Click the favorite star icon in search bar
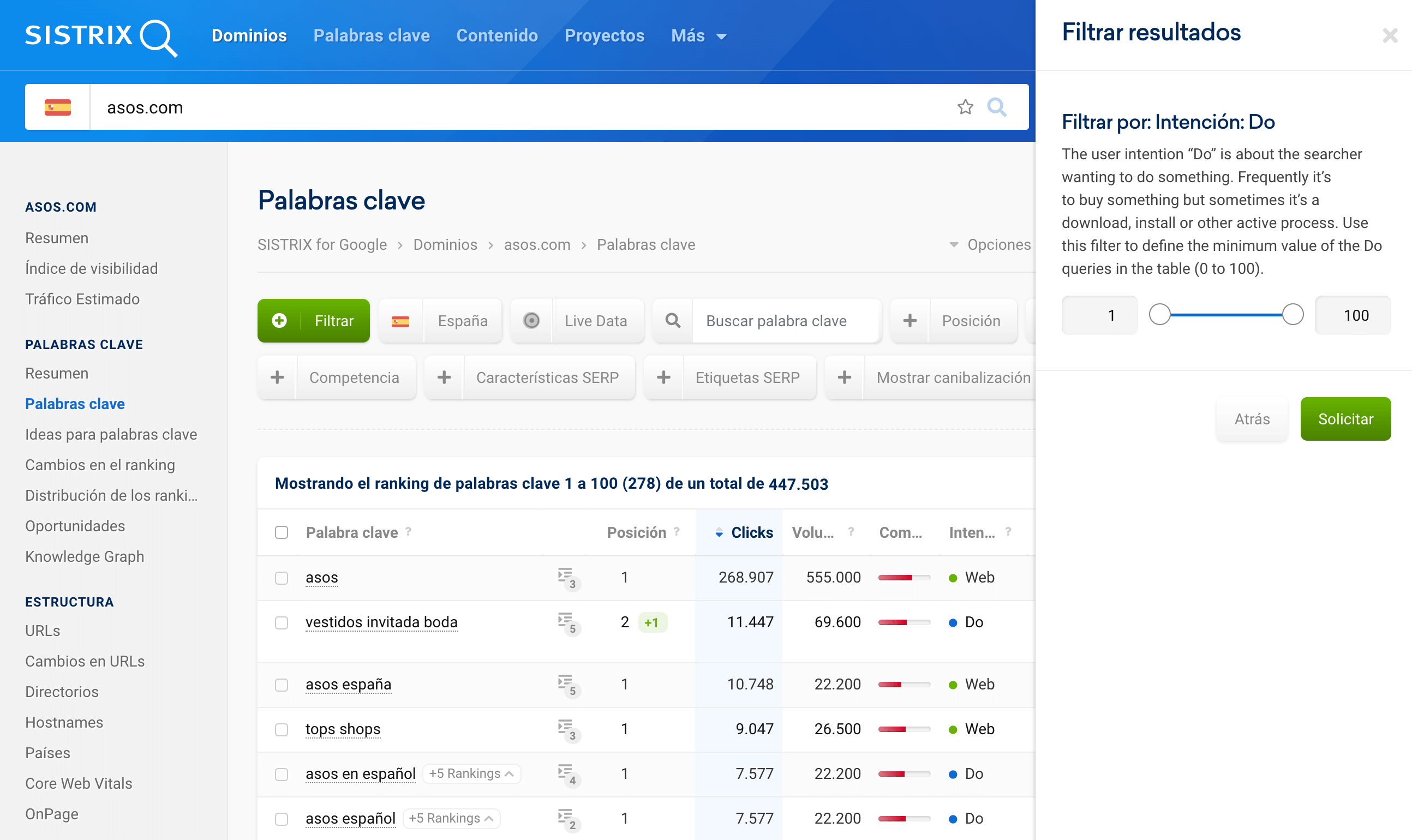Viewport: 1412px width, 840px height. [965, 106]
